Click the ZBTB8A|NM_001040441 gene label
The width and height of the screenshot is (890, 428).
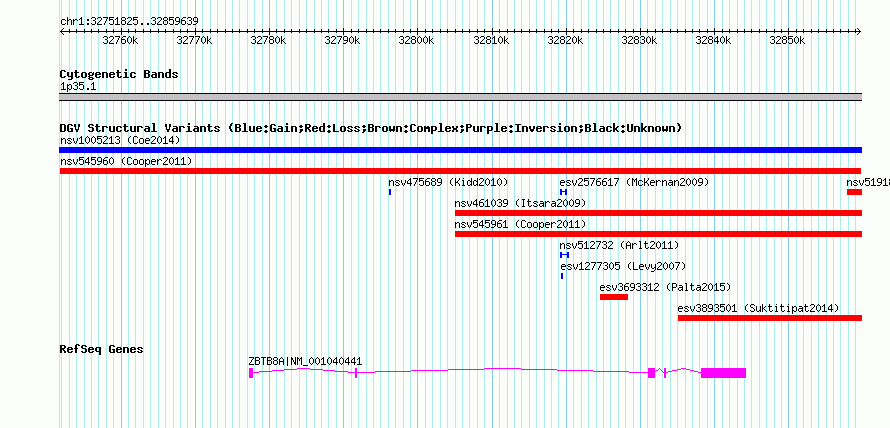coord(305,361)
